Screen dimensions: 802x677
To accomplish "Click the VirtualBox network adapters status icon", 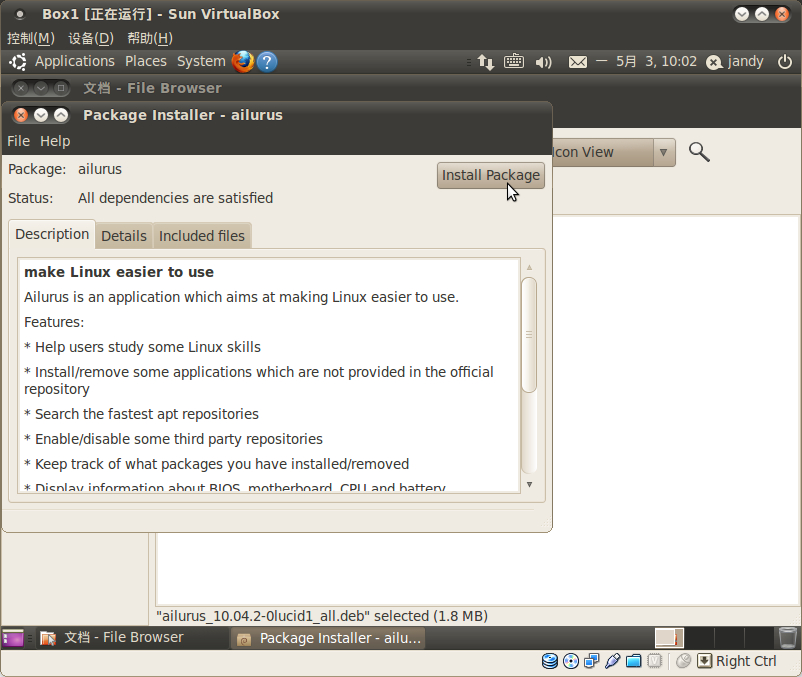I will [x=592, y=661].
